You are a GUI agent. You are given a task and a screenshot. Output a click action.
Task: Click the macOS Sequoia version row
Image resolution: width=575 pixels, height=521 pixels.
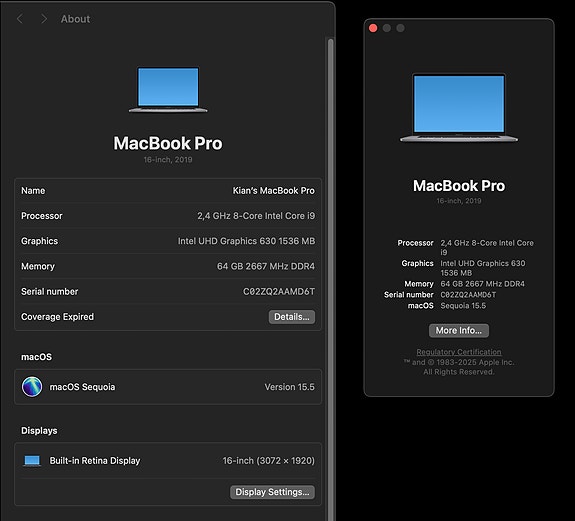[168, 387]
